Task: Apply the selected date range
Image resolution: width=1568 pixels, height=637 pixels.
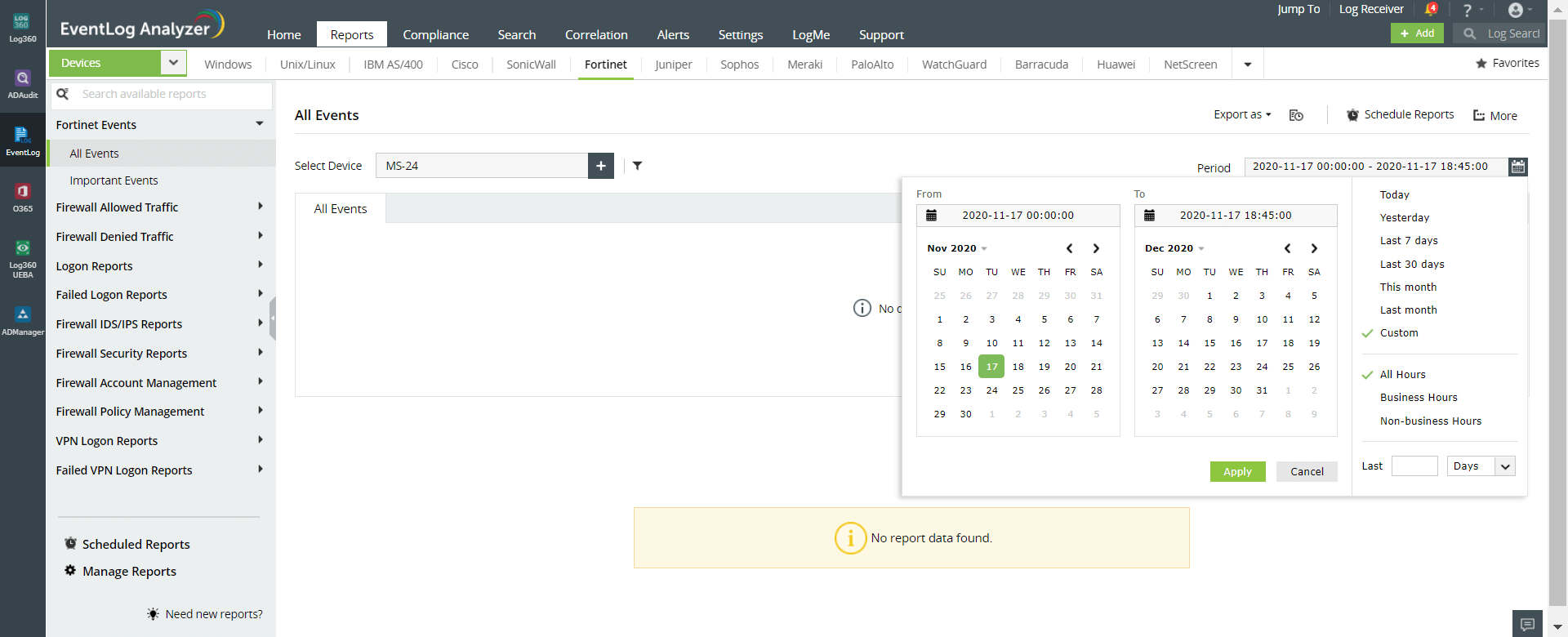Action: [1237, 472]
